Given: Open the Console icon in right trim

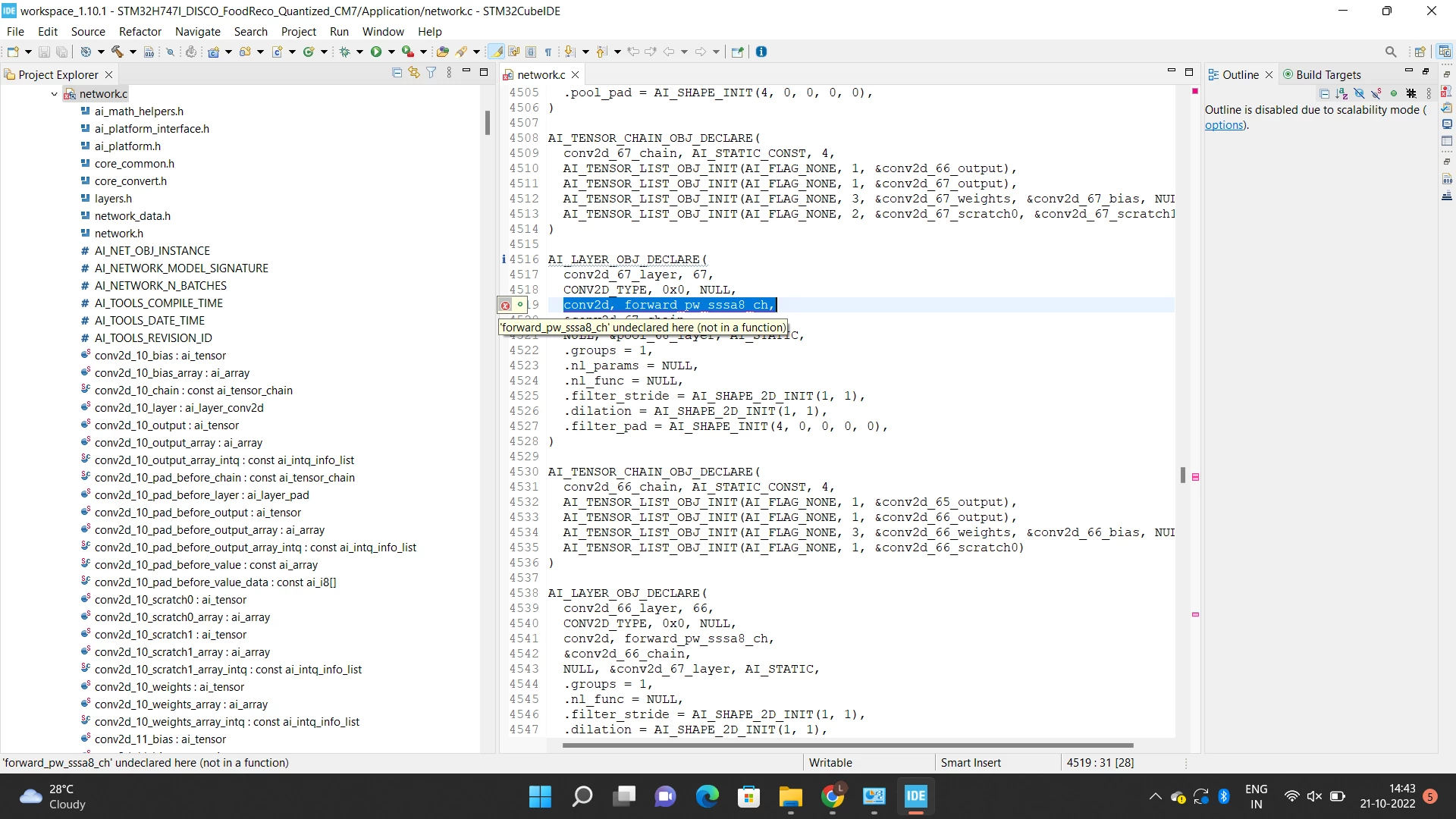Looking at the screenshot, I should [1447, 124].
